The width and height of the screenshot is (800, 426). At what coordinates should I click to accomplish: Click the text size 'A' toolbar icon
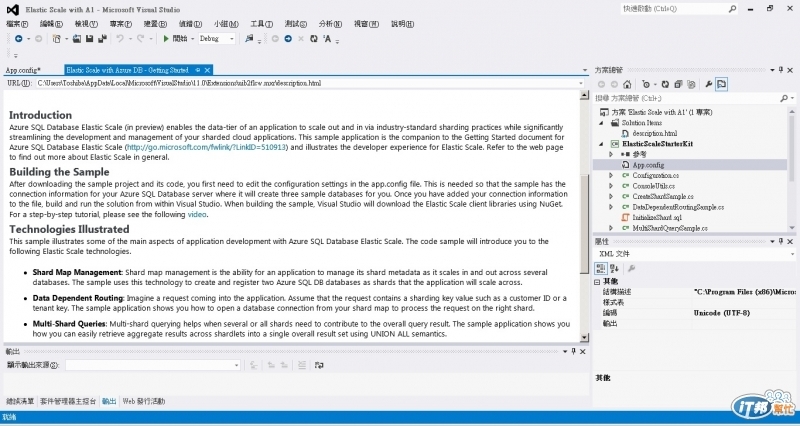tap(327, 39)
